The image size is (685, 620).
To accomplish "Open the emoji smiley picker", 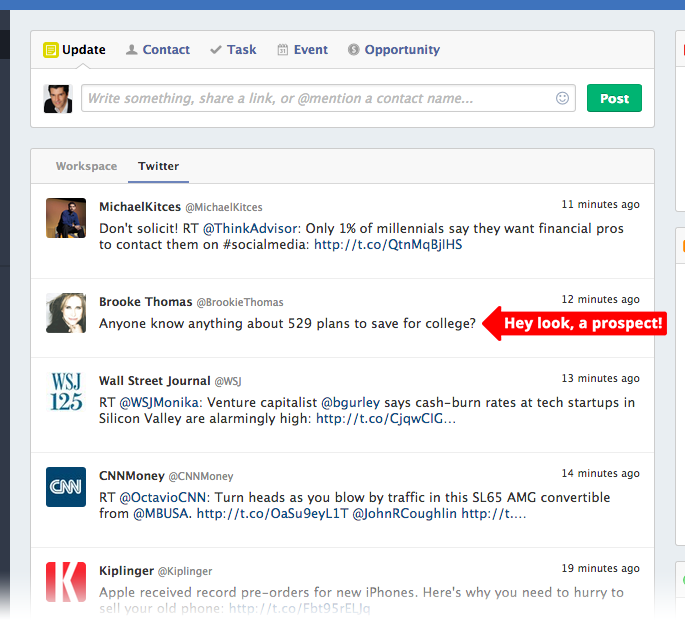I will point(562,98).
